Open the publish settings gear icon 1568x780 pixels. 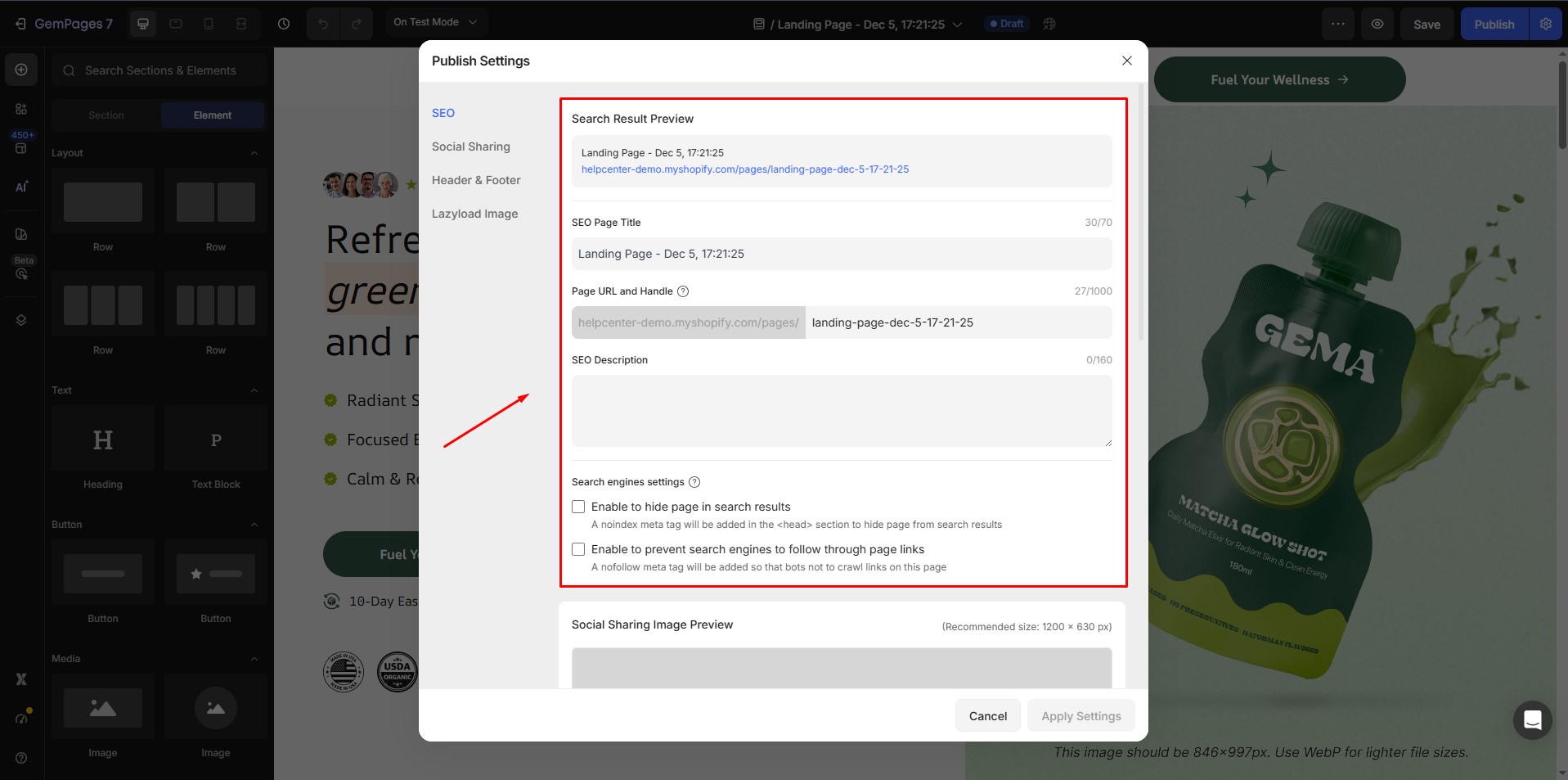[1545, 24]
